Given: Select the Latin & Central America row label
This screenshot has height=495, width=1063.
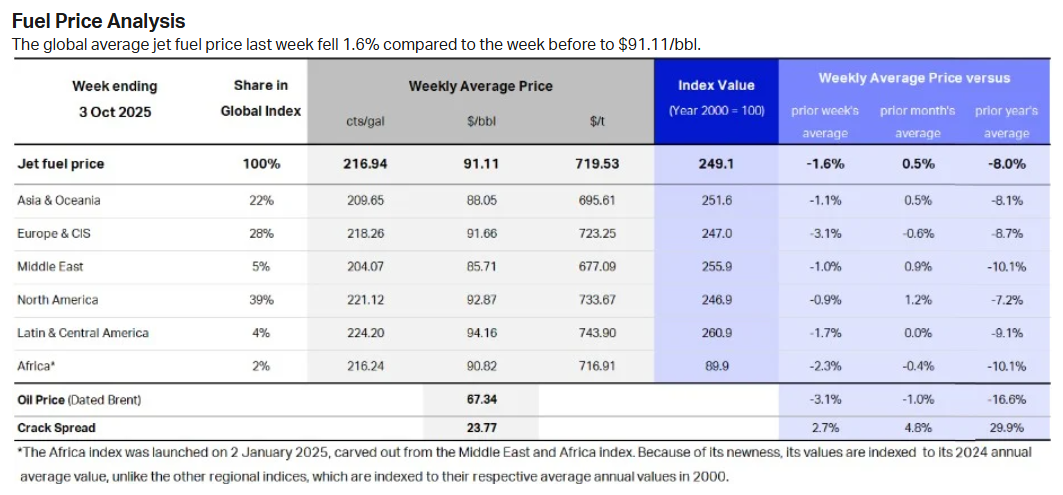Looking at the screenshot, I should 83,333.
